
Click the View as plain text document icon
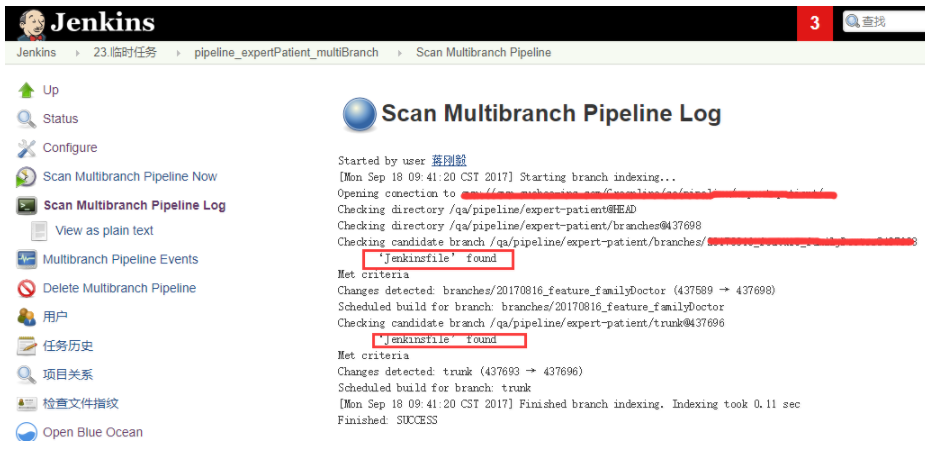(39, 231)
